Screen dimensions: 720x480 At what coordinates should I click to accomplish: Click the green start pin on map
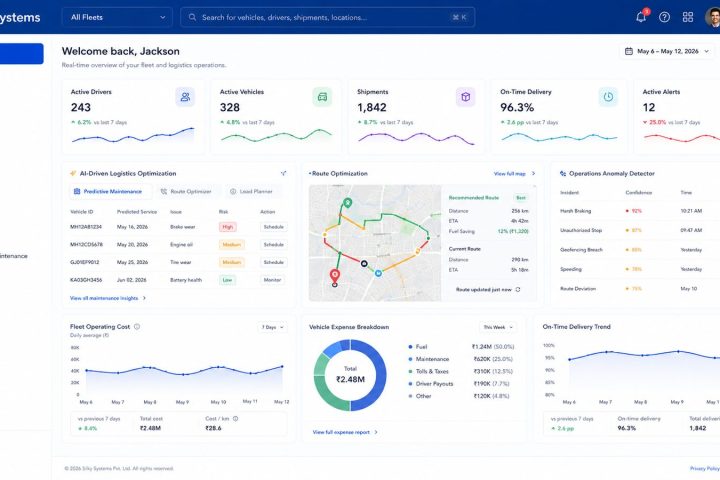tap(348, 203)
